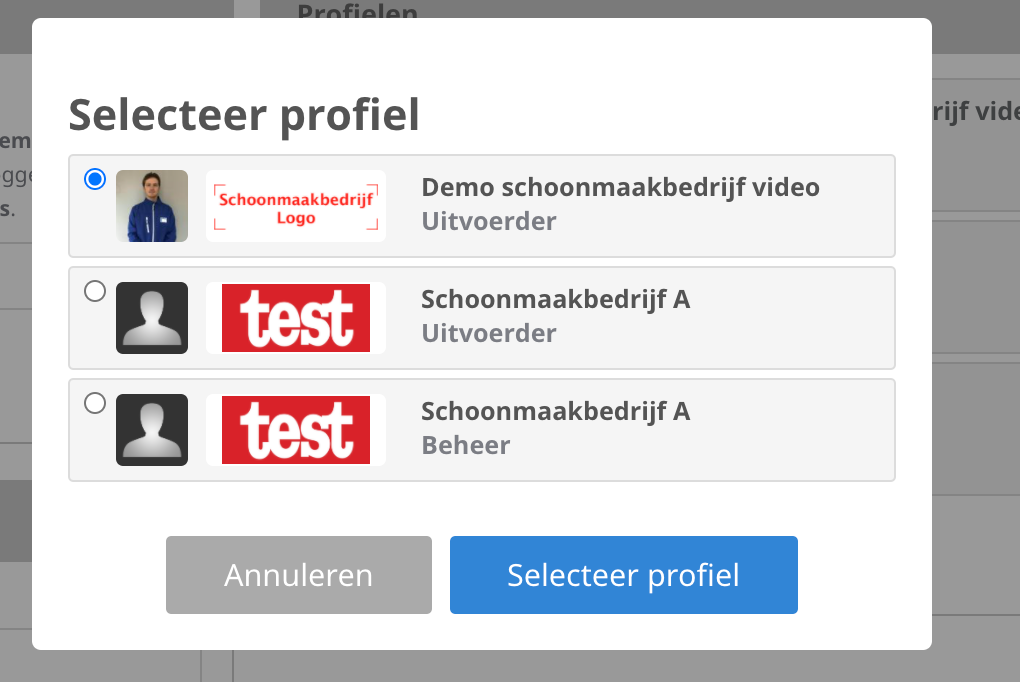Click the red test logo in Beheer row
Screen dimensions: 1020x682
click(x=296, y=430)
